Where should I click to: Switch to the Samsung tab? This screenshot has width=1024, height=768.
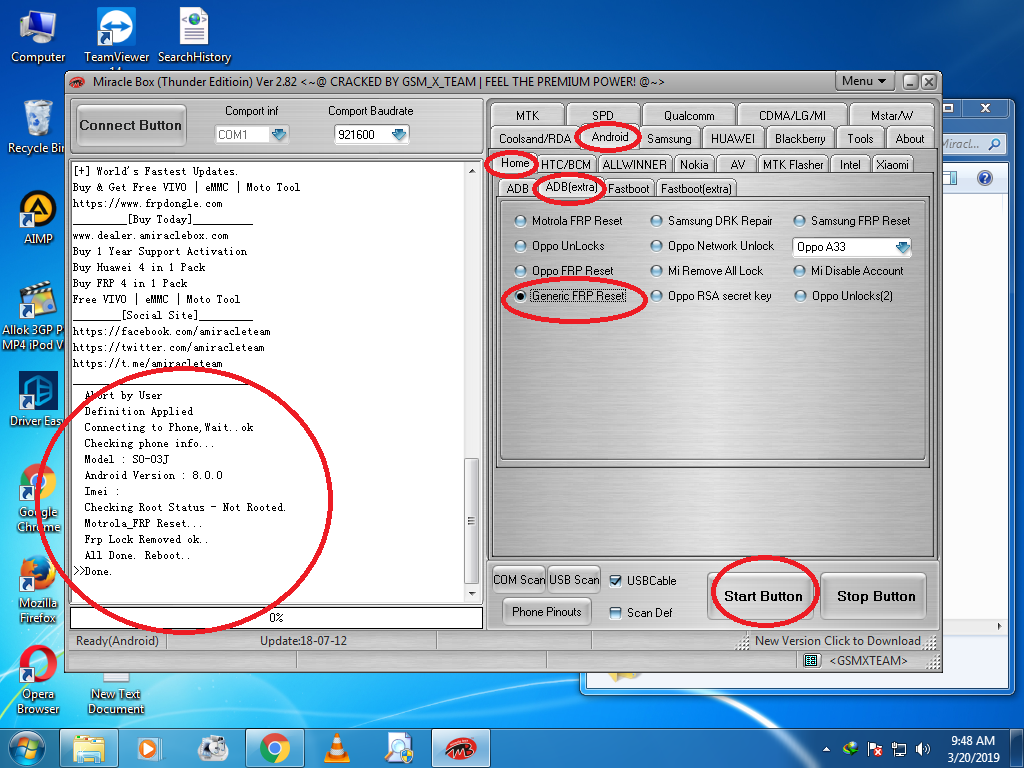[669, 138]
